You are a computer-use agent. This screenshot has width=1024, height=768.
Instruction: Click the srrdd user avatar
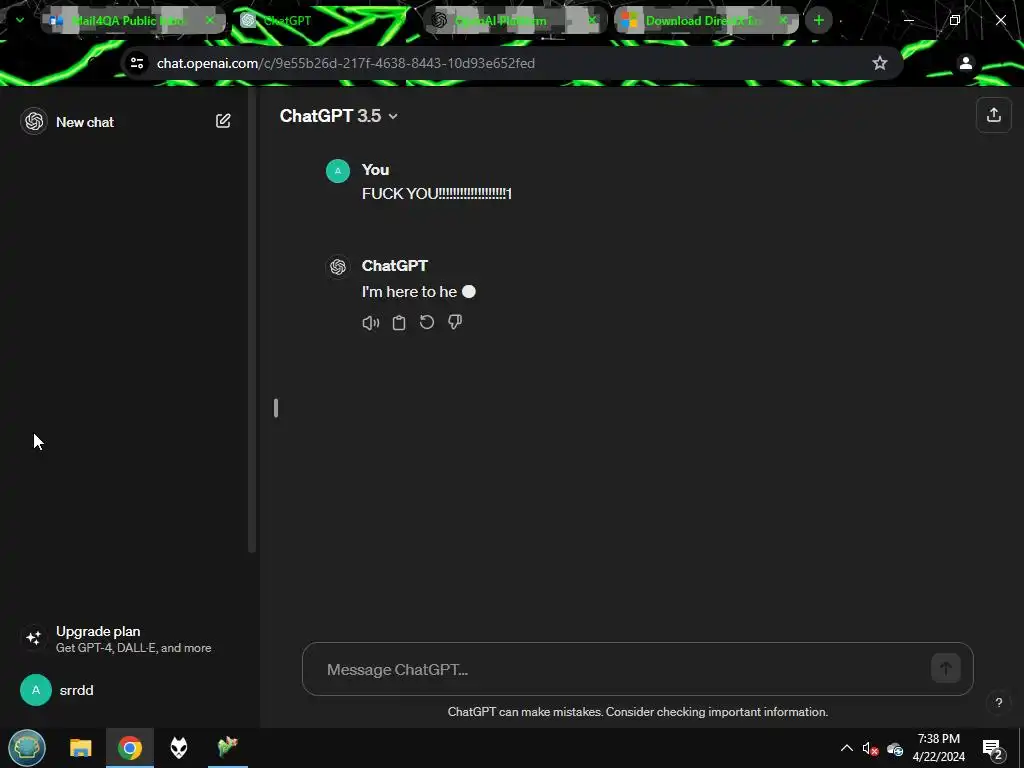tap(36, 690)
